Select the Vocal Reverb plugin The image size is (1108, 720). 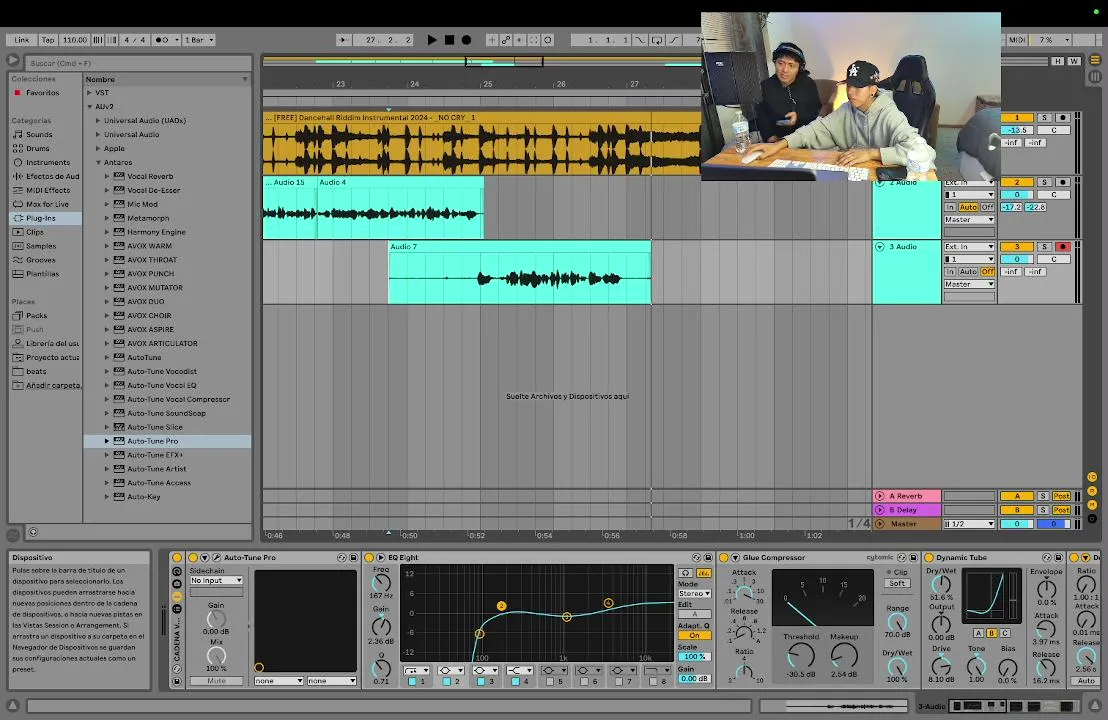click(x=150, y=177)
